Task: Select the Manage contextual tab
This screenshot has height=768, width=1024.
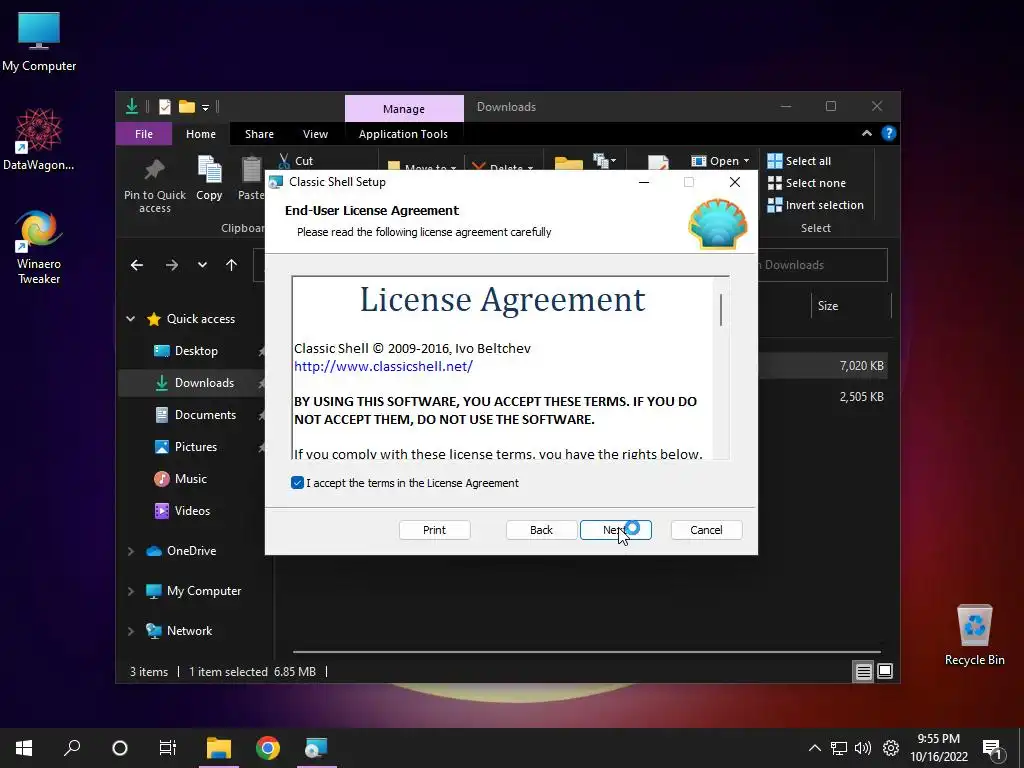Action: click(404, 108)
